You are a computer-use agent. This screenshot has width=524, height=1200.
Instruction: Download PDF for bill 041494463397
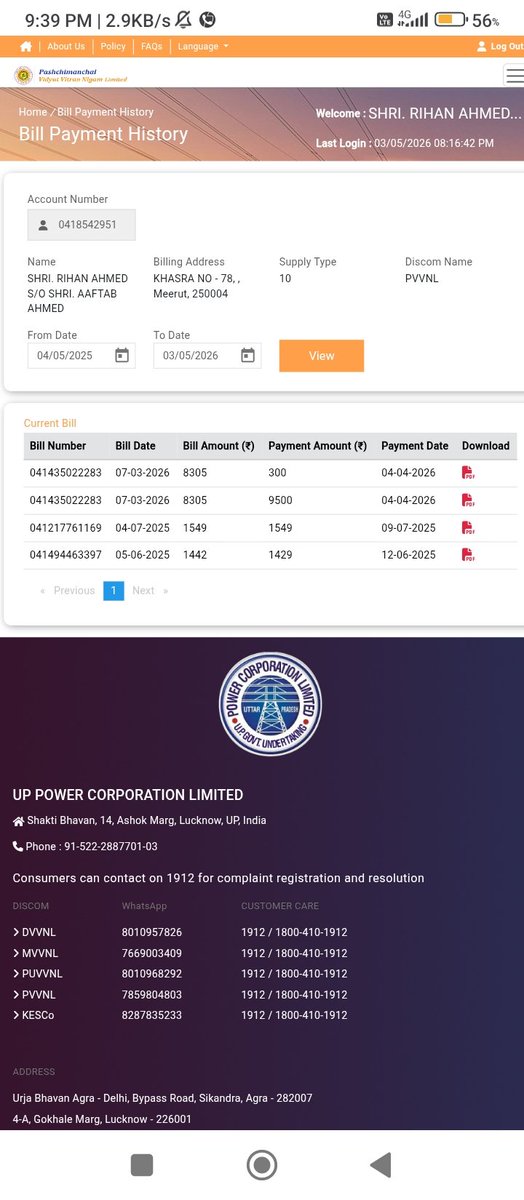point(468,555)
